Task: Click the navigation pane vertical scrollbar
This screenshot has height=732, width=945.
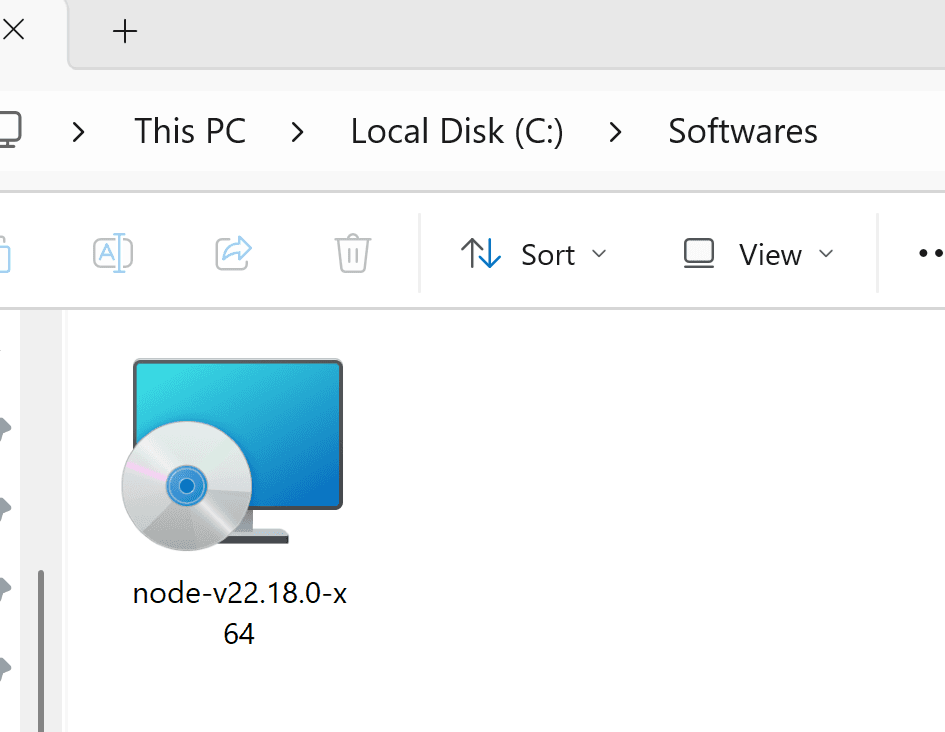Action: point(41,651)
